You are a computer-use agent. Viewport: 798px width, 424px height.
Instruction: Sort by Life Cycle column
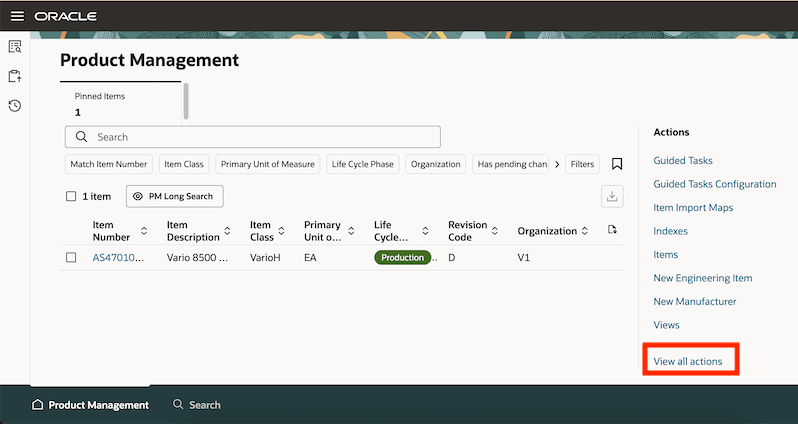tap(425, 231)
